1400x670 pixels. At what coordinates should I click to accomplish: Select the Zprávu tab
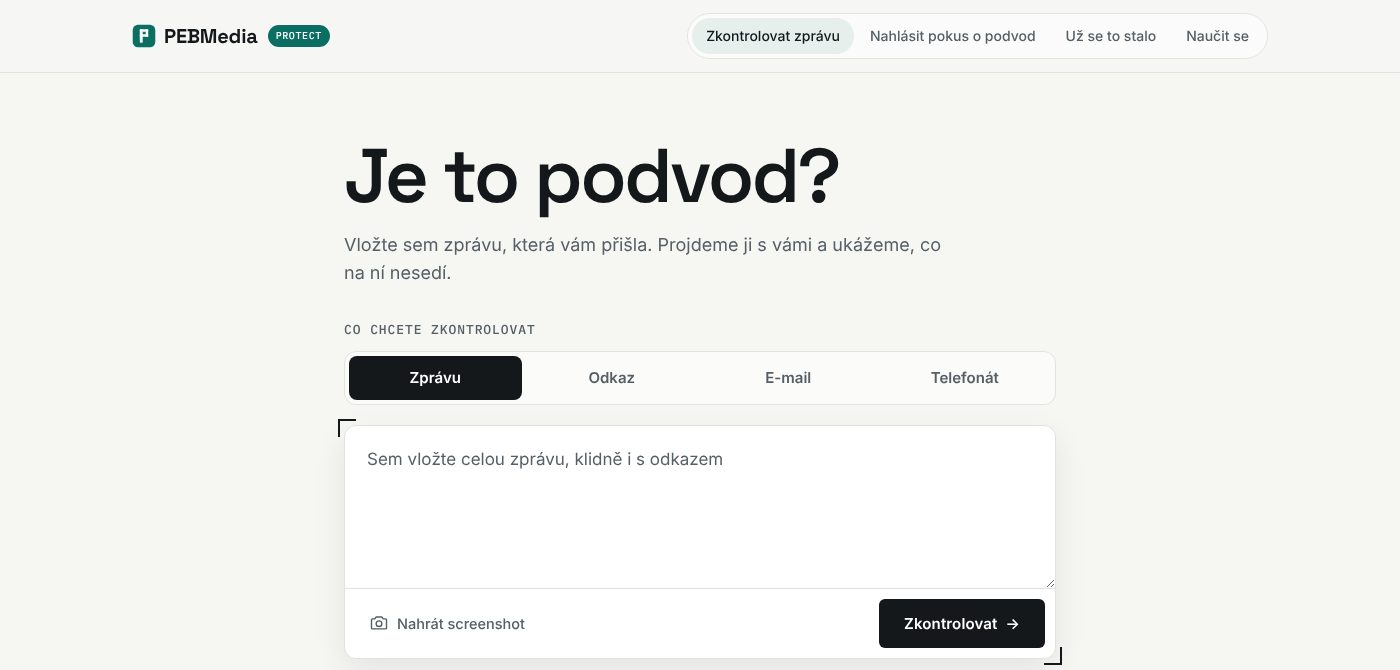coord(435,378)
